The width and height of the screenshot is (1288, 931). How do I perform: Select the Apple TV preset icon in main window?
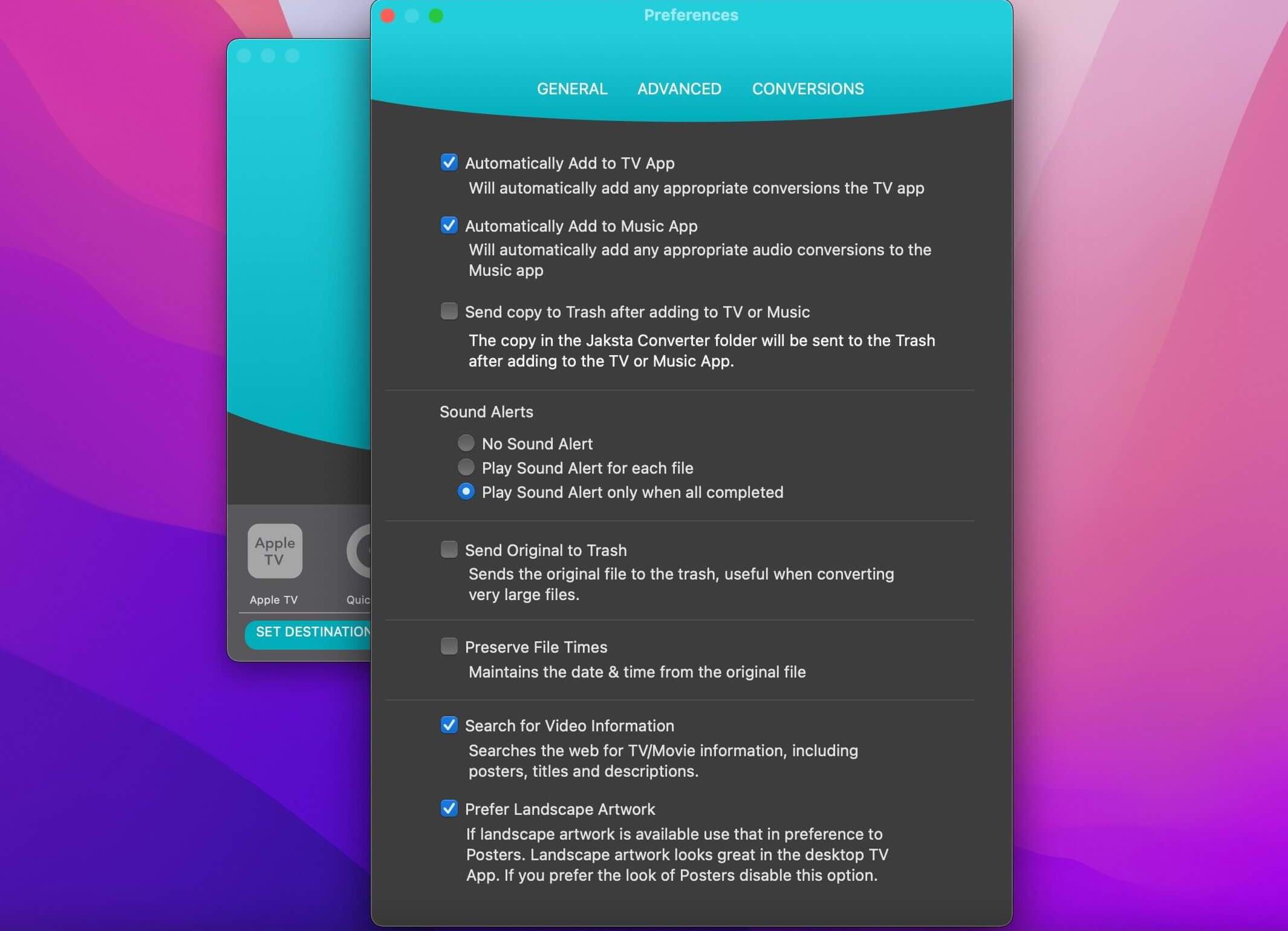point(275,551)
